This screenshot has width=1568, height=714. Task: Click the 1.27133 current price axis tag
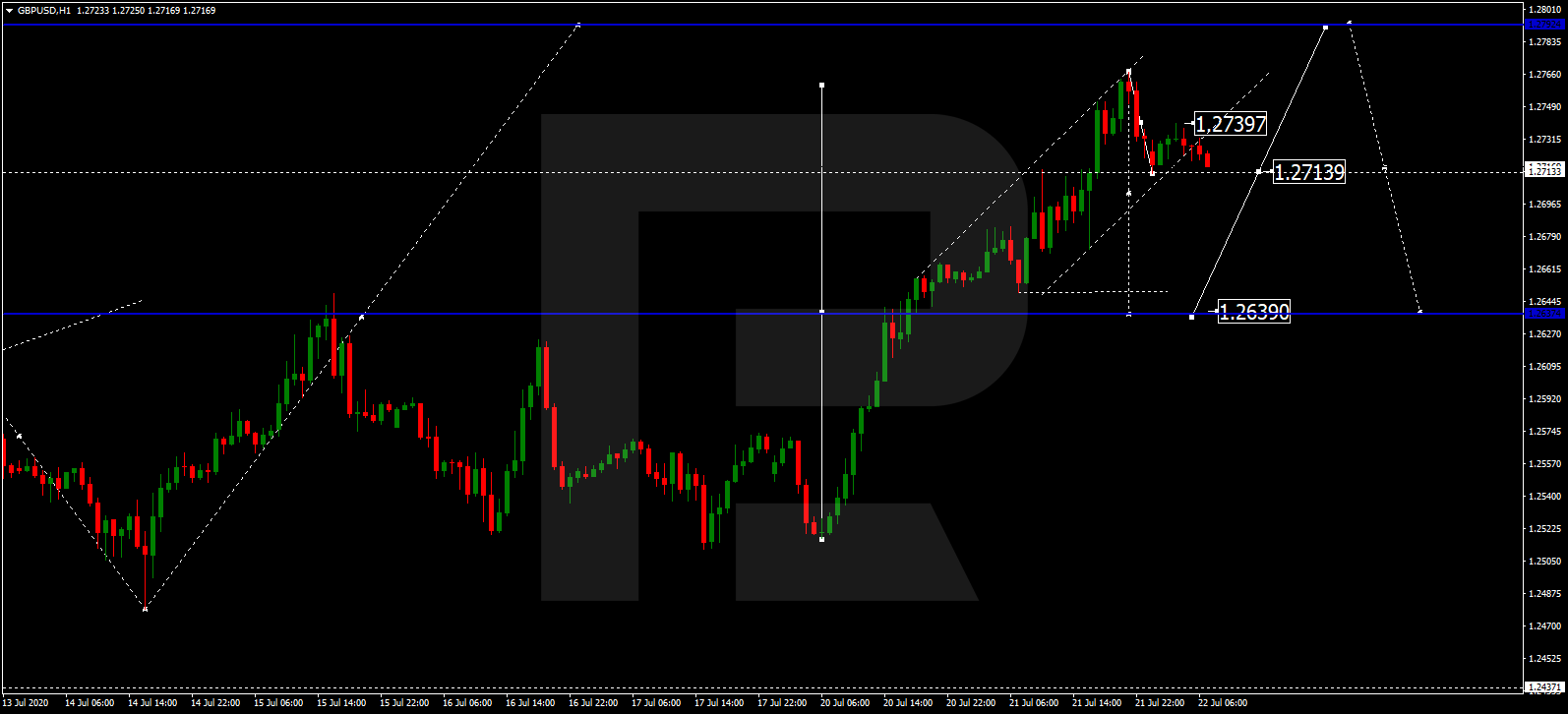1544,171
